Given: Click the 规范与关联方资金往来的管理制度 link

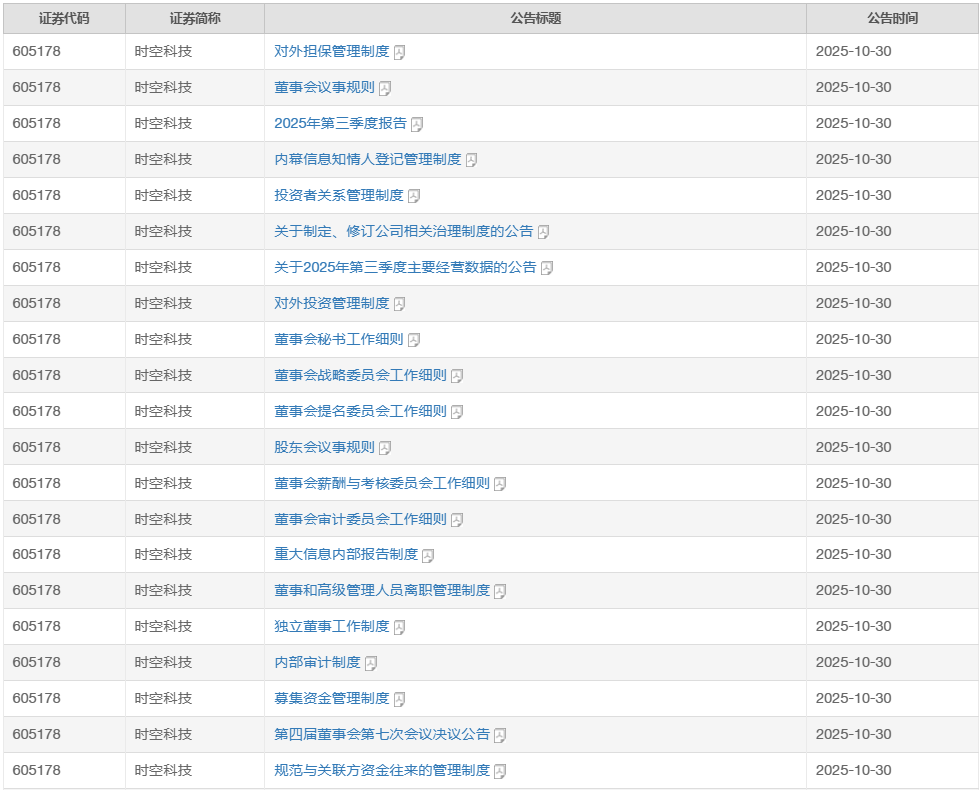Looking at the screenshot, I should click(382, 770).
